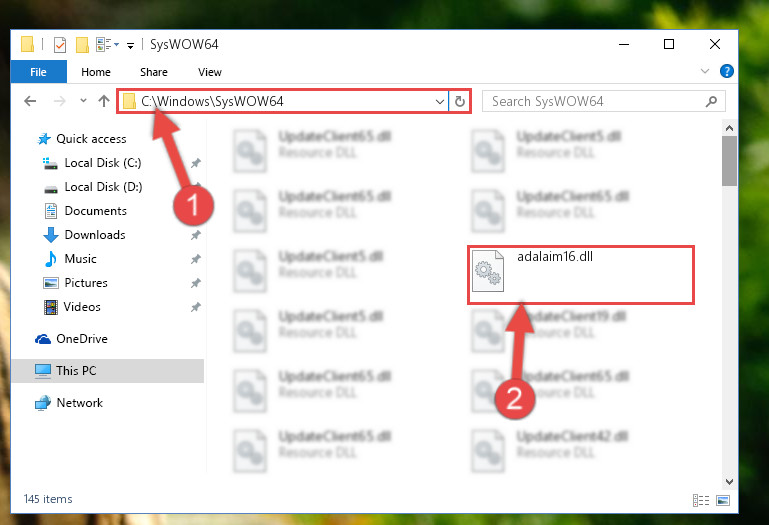769x525 pixels.
Task: Open the Share ribbon tab
Action: 154,72
